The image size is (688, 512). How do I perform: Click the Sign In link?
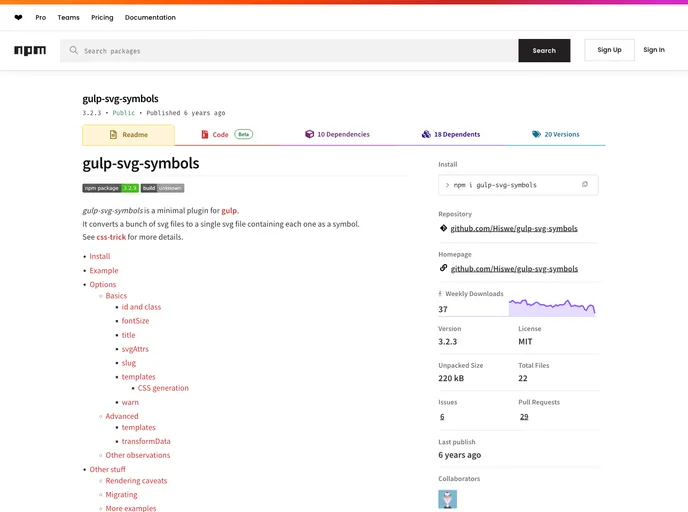pyautogui.click(x=654, y=50)
